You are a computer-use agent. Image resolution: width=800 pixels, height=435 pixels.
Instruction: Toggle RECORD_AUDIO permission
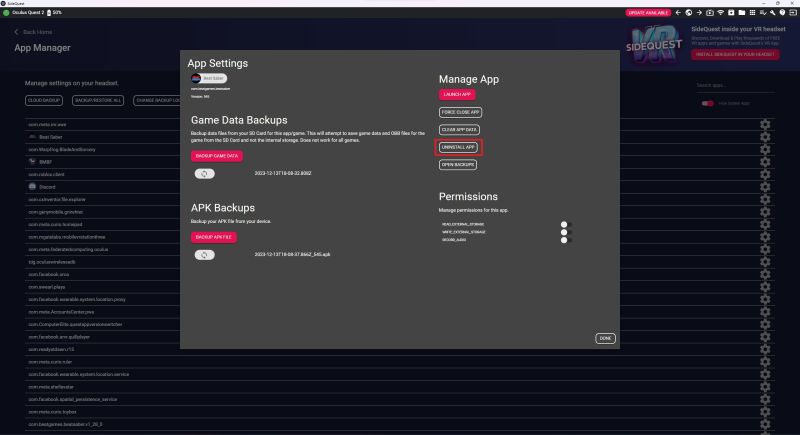coord(565,240)
